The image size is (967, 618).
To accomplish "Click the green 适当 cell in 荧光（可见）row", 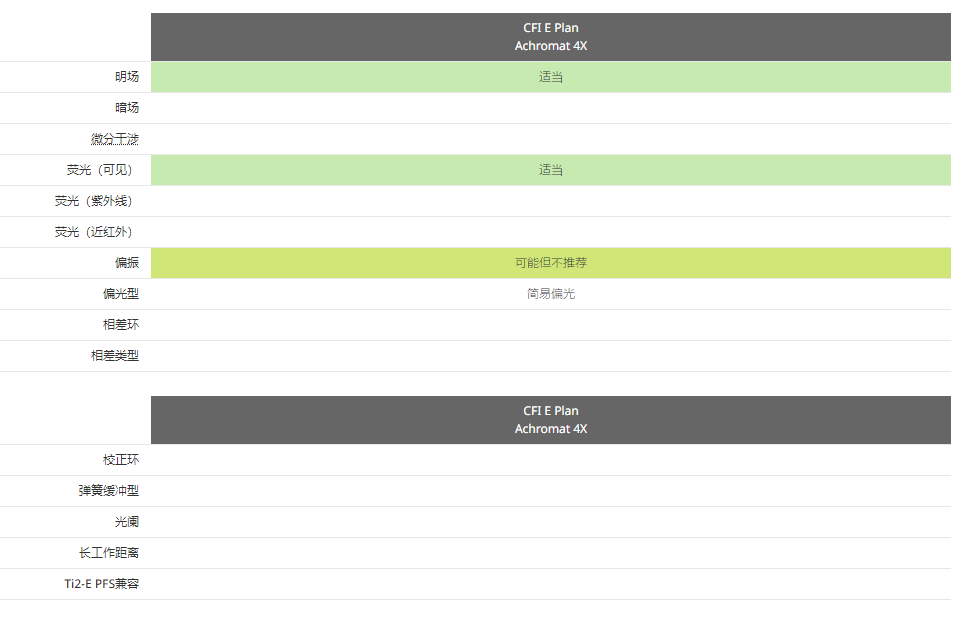I will click(x=550, y=170).
